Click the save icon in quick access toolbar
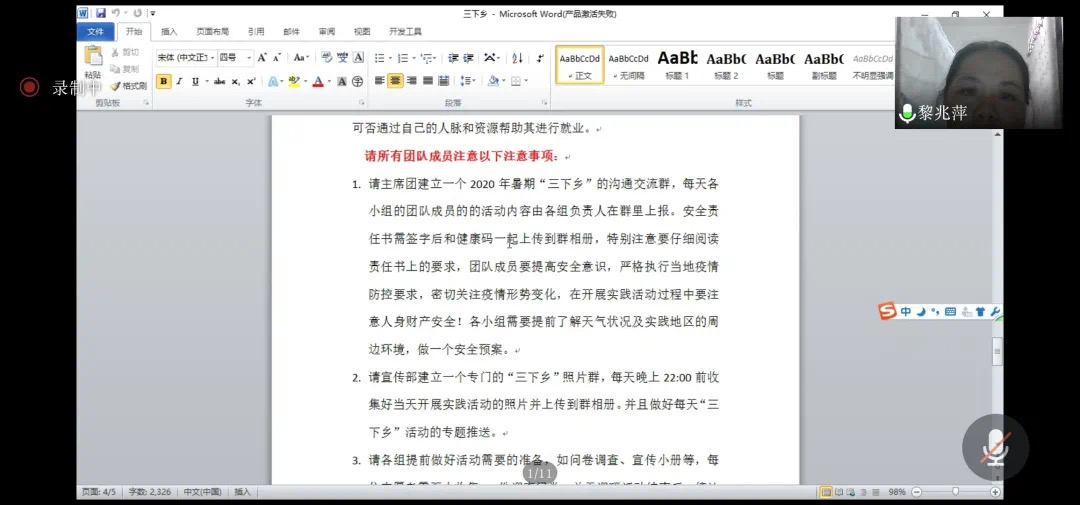Viewport: 1080px width, 505px height. (101, 13)
